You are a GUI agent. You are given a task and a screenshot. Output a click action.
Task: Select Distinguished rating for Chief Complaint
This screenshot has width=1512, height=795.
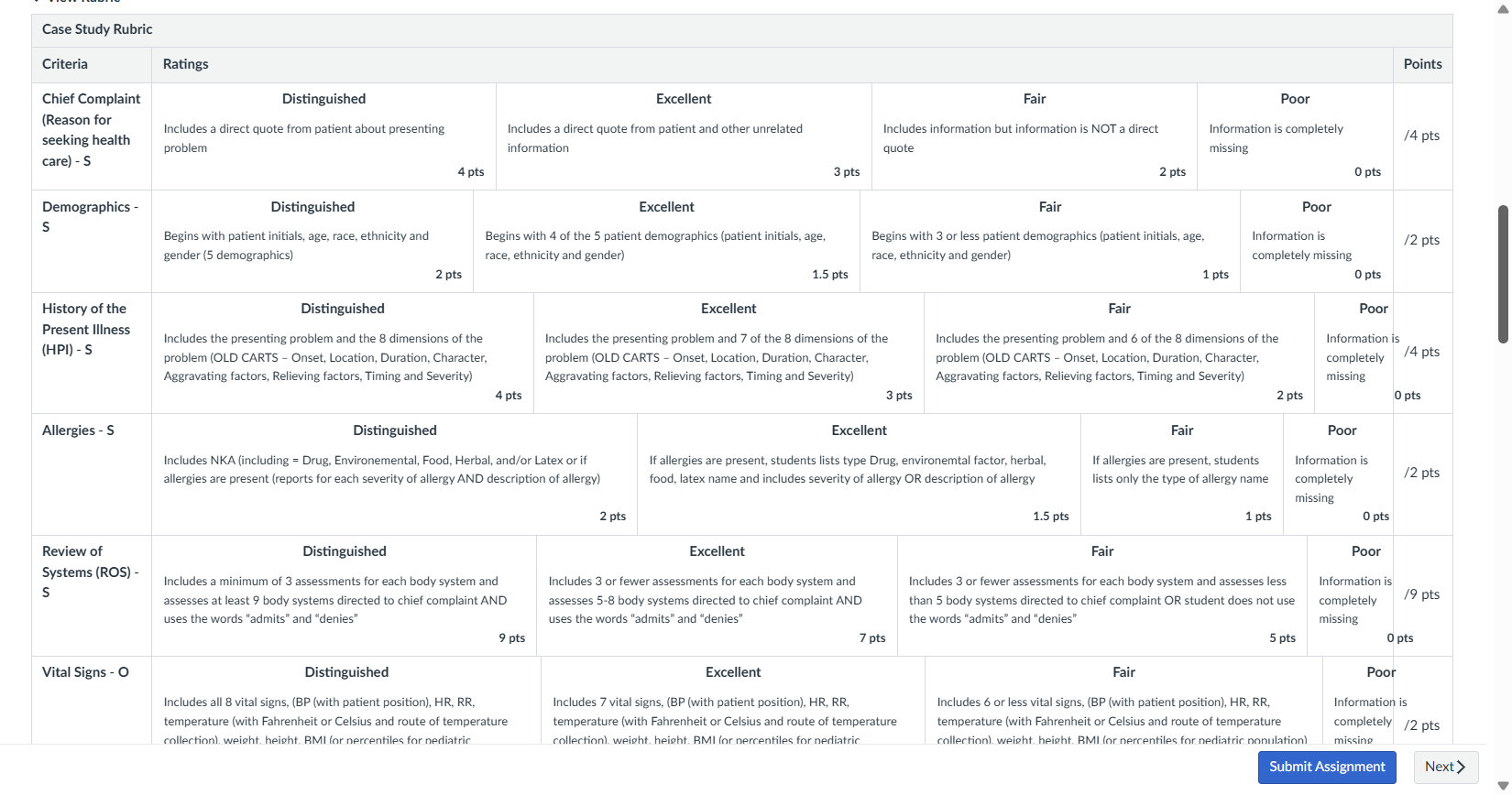(323, 136)
